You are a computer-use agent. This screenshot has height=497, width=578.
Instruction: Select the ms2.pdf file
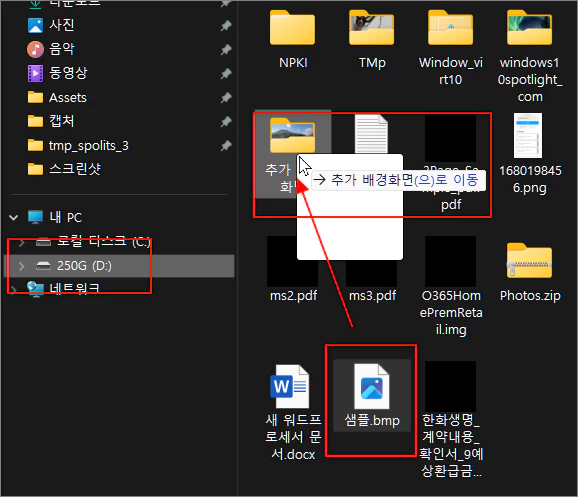click(x=293, y=269)
